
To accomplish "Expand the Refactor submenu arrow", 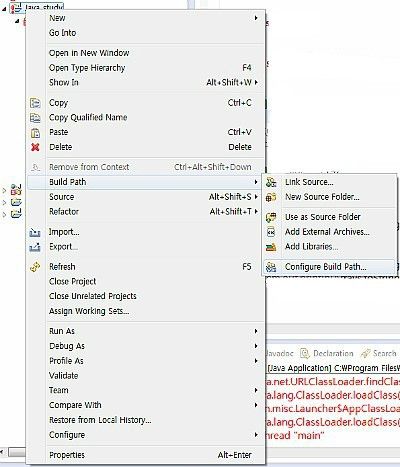I will click(x=256, y=212).
